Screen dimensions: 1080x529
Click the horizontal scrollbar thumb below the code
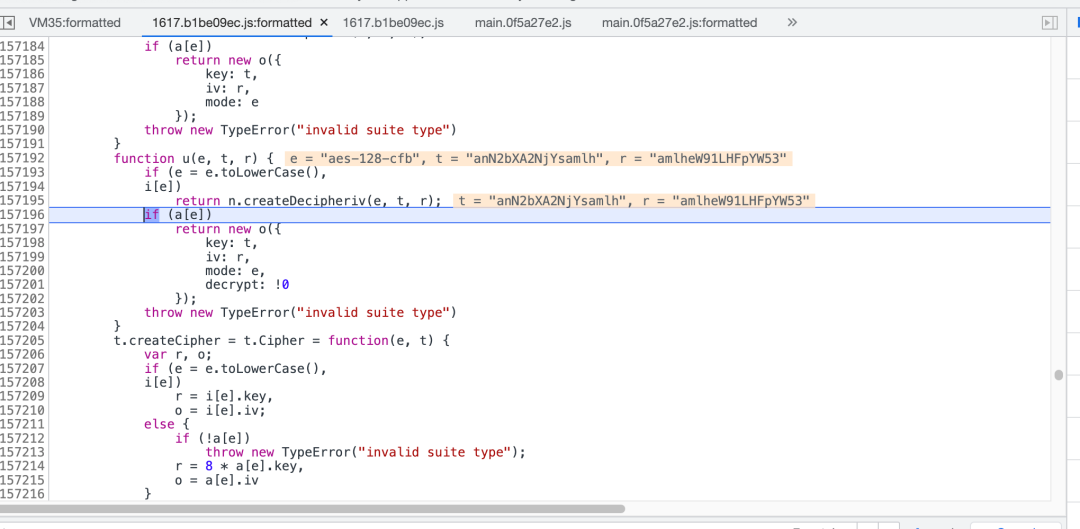pyautogui.click(x=312, y=509)
